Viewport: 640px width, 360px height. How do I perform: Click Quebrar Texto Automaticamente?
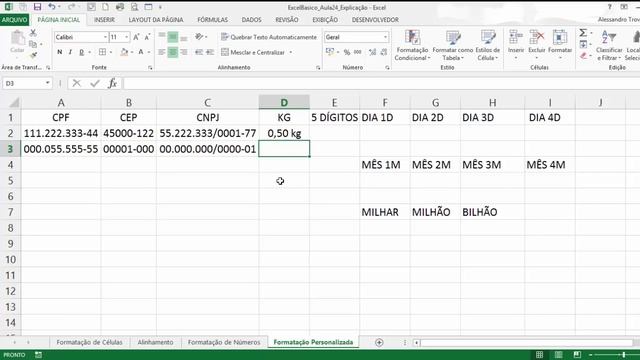click(269, 37)
